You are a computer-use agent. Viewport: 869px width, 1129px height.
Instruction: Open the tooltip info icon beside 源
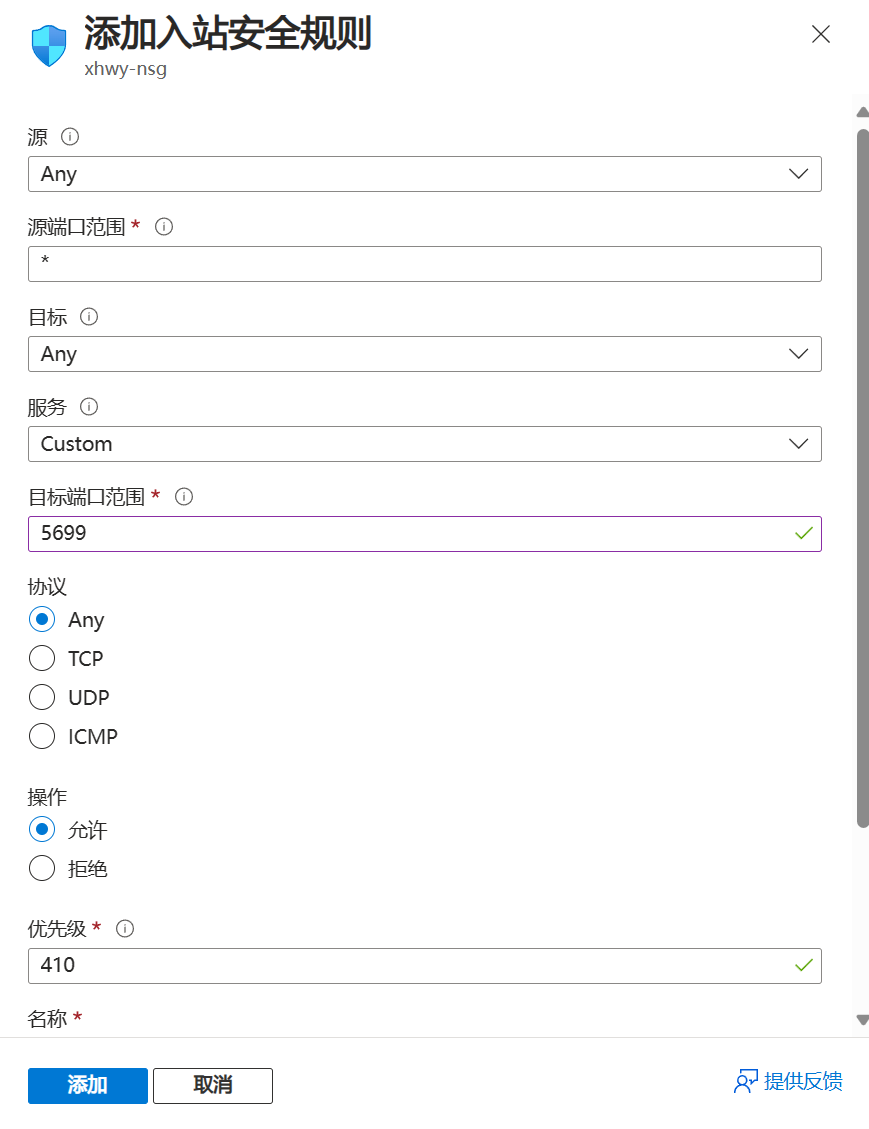coord(69,137)
